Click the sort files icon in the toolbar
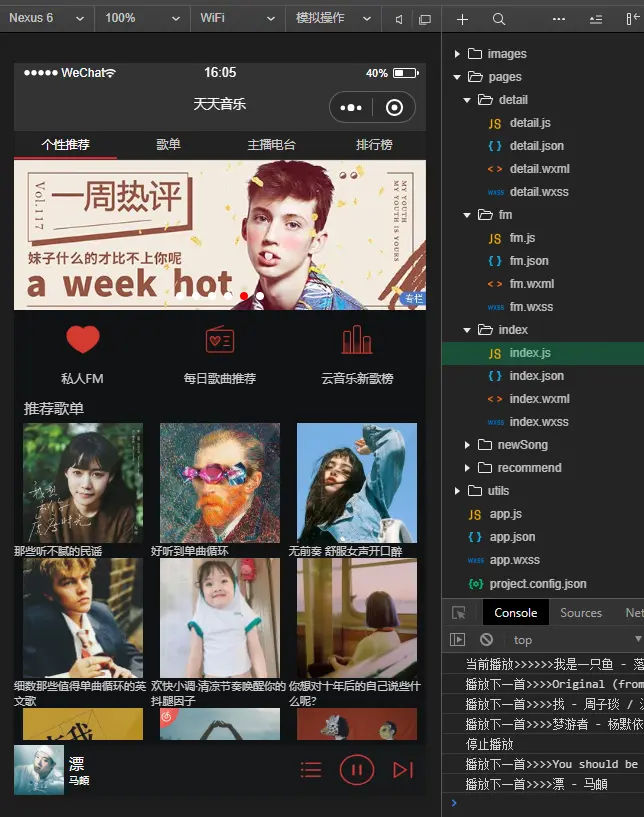The width and height of the screenshot is (644, 817). [596, 19]
